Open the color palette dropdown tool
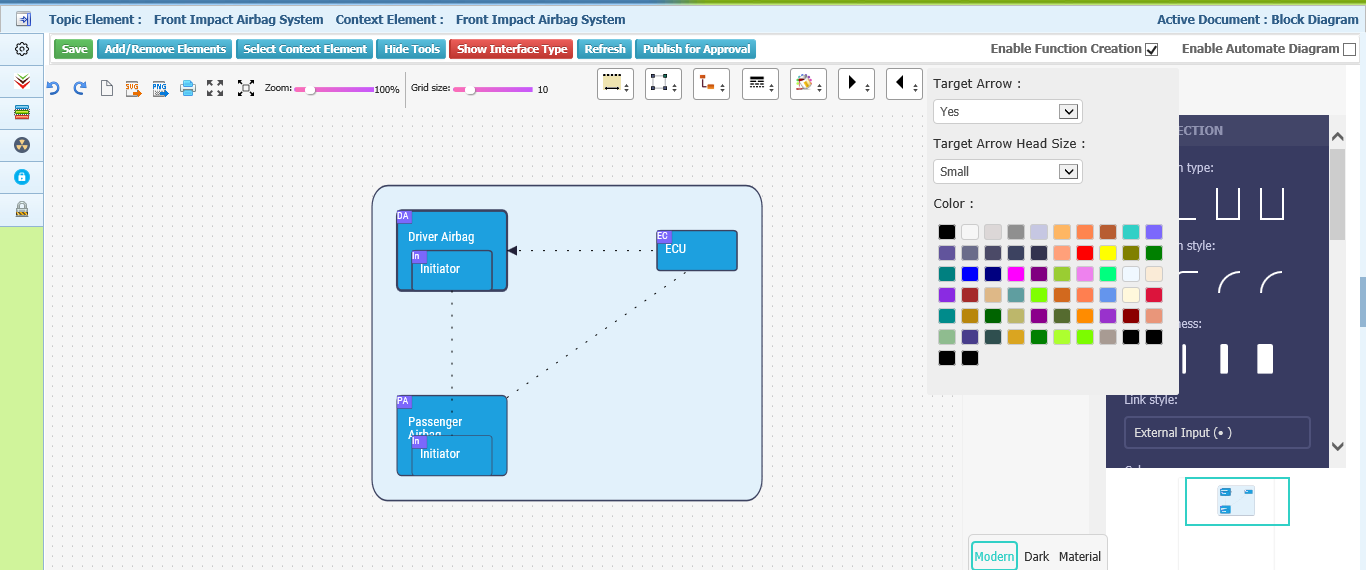This screenshot has height=575, width=1366. pyautogui.click(x=808, y=84)
